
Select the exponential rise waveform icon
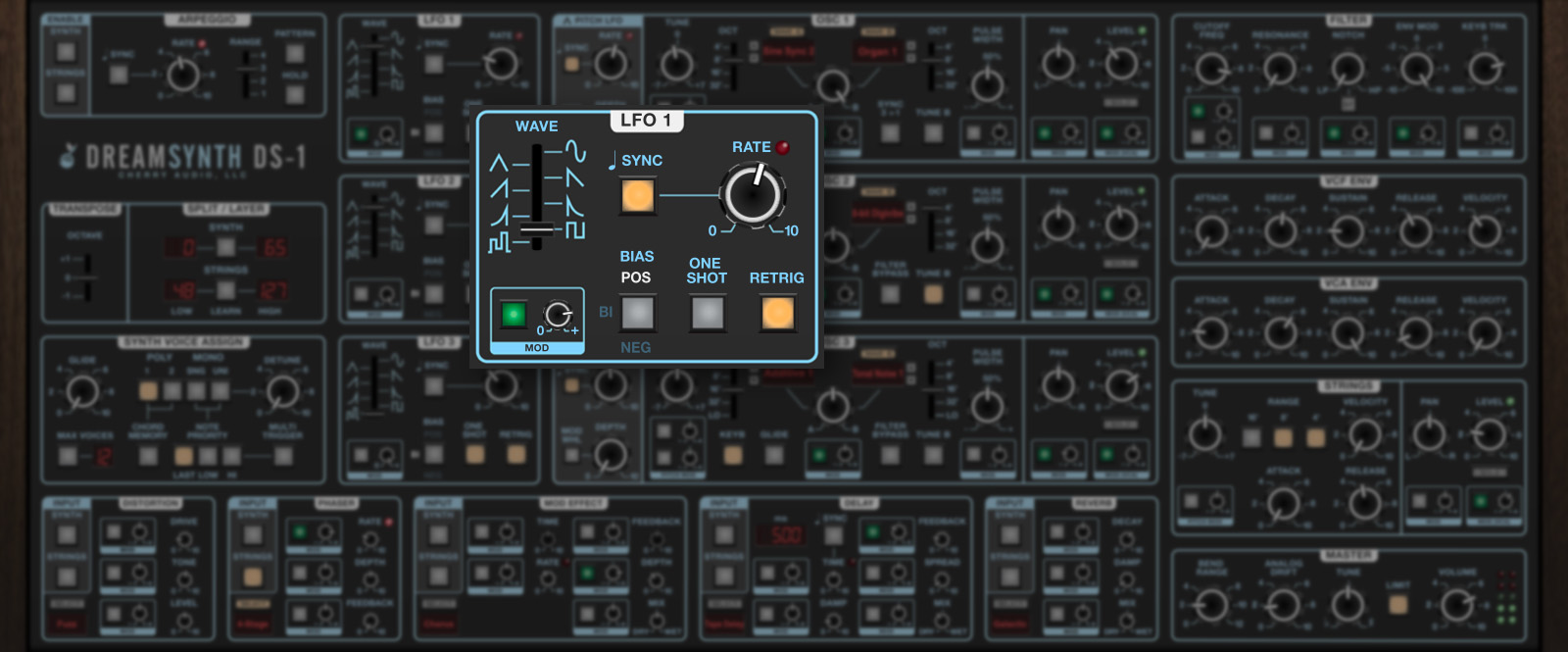pos(499,215)
